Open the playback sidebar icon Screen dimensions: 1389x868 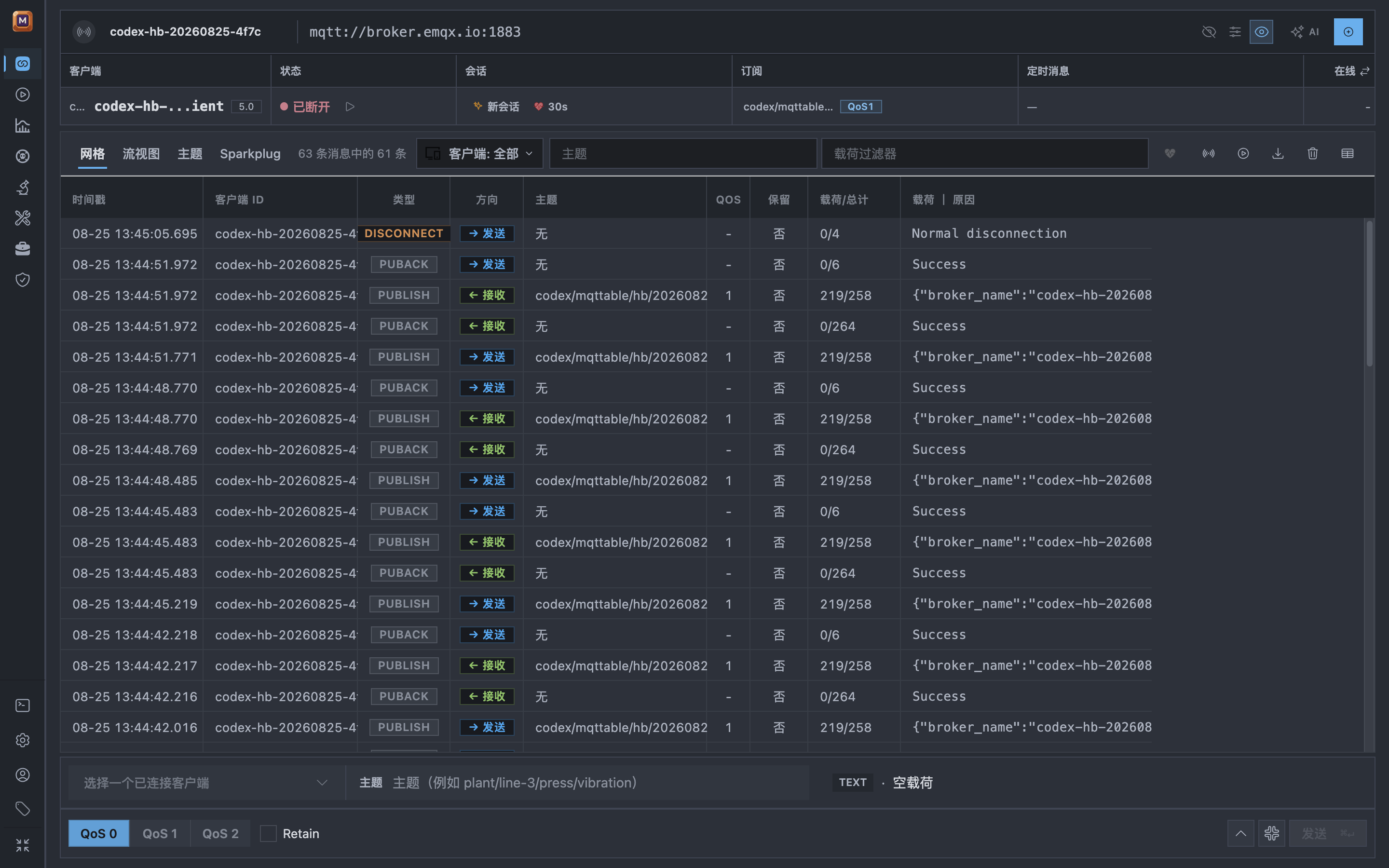coord(22,94)
